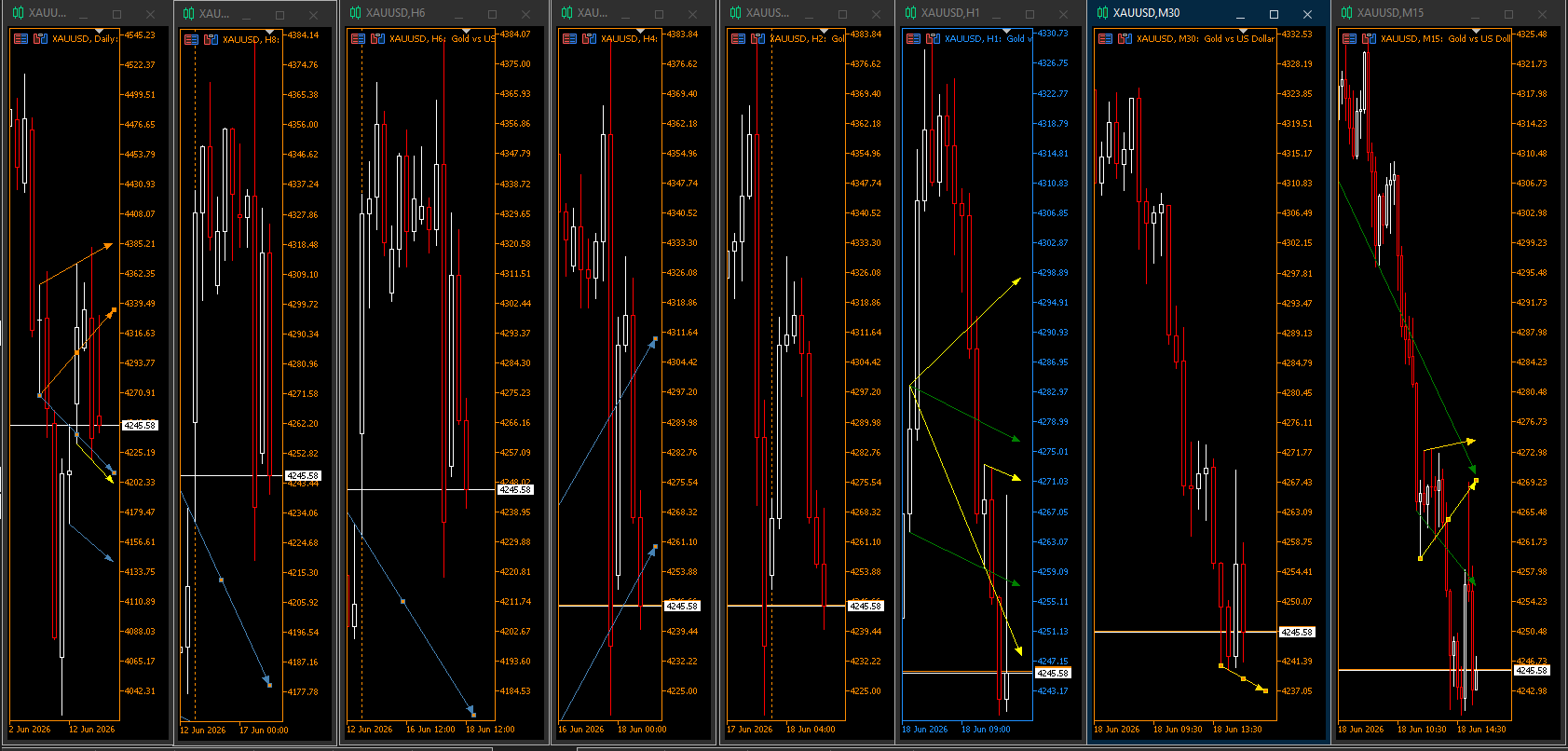Toggle one-click trading panel on H8 chart

191,39
